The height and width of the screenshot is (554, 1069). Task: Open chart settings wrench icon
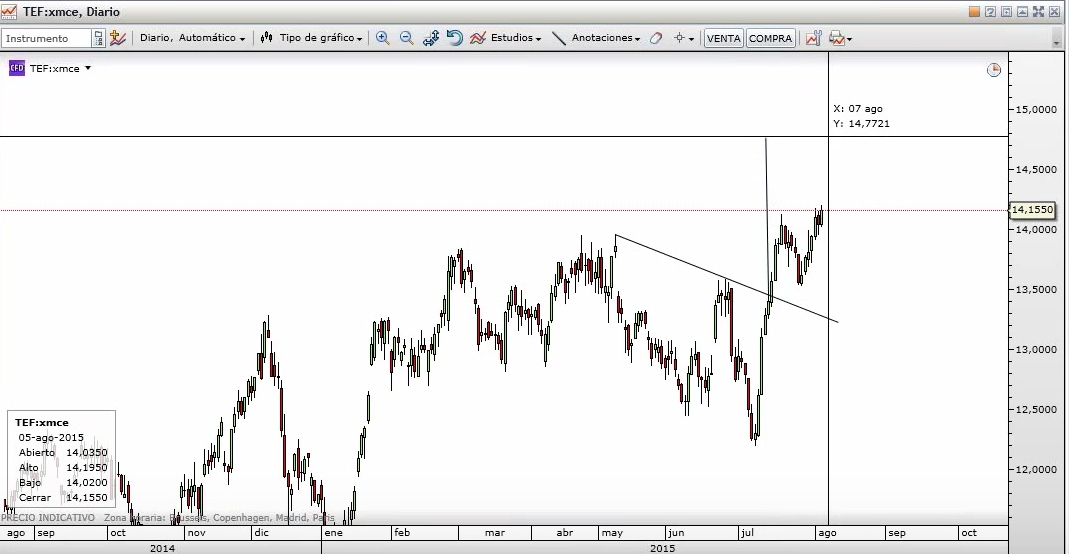point(813,38)
